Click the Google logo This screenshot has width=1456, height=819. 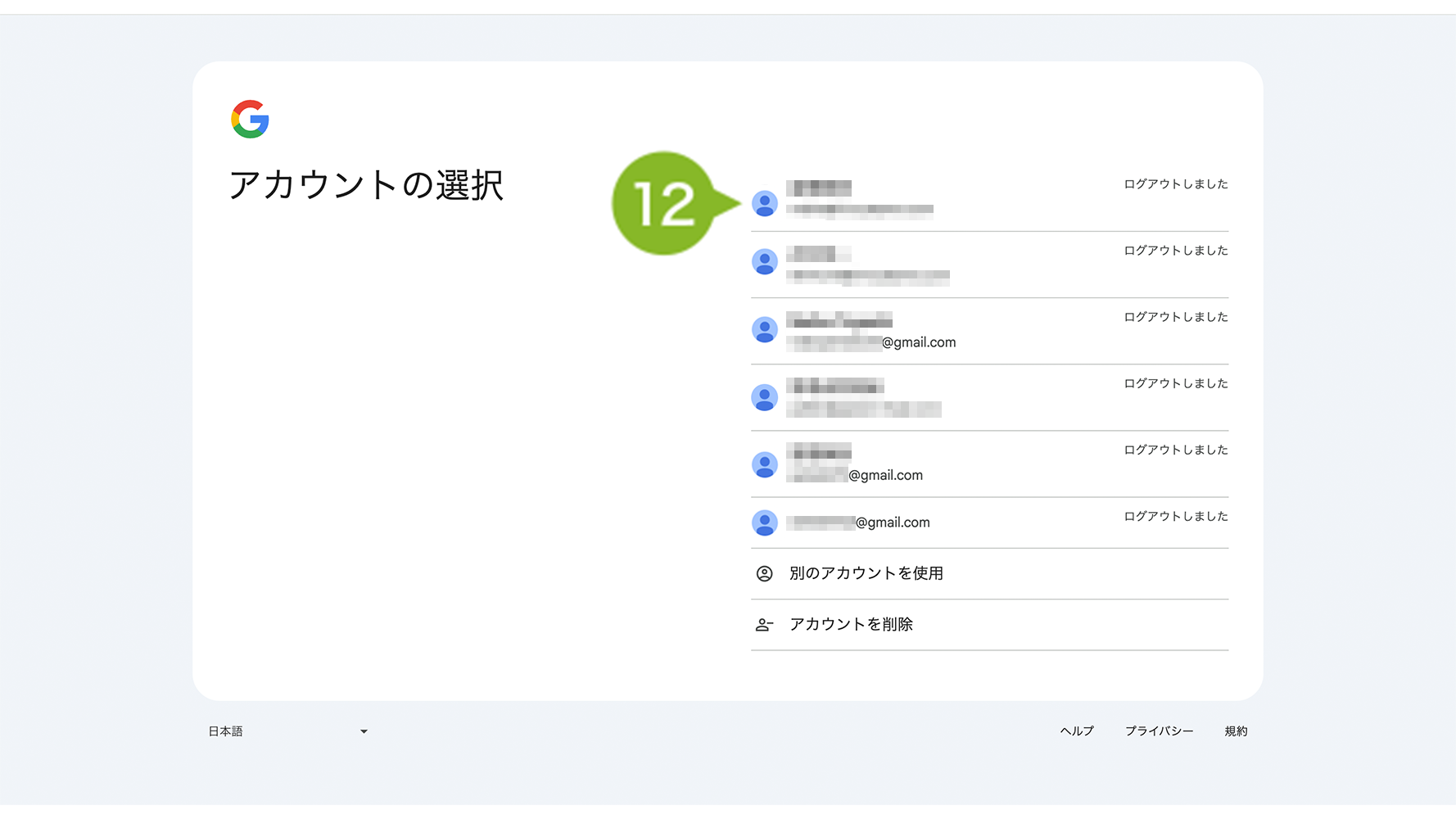pyautogui.click(x=250, y=120)
